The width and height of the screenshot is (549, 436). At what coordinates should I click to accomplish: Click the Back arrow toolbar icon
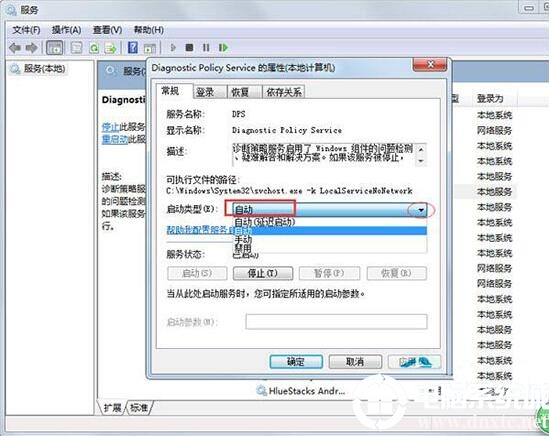coord(15,47)
